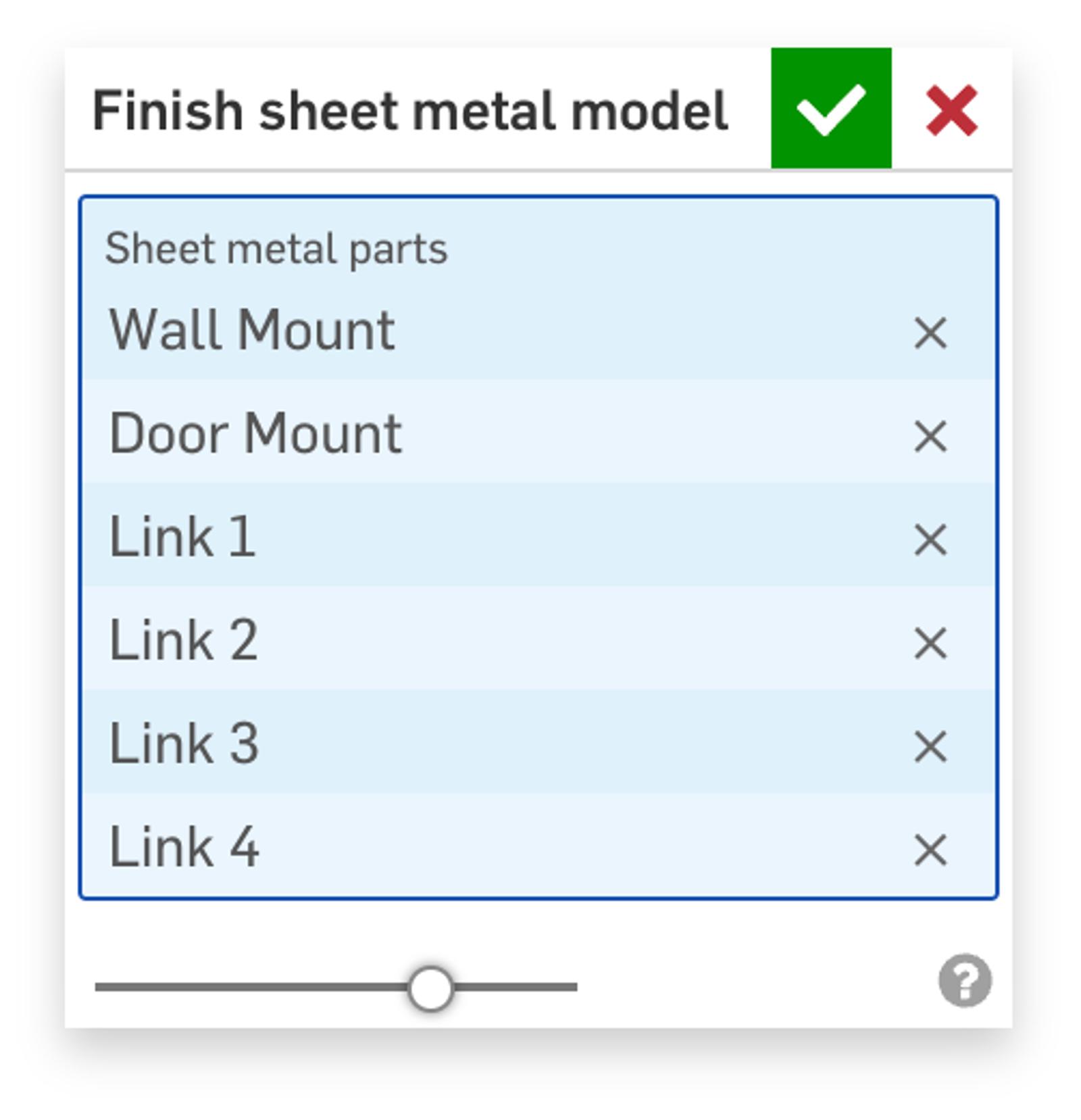Cancel with the red X icon
Screen dimensions: 1081x1120
(951, 109)
